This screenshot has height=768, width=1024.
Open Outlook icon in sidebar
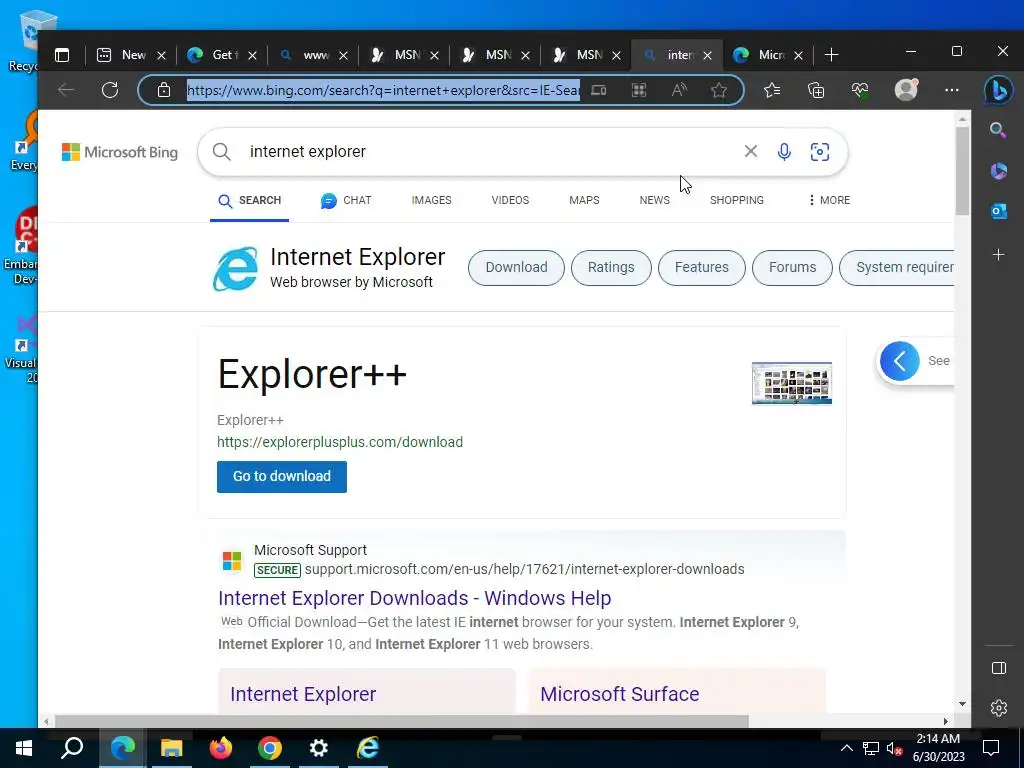[x=998, y=212]
